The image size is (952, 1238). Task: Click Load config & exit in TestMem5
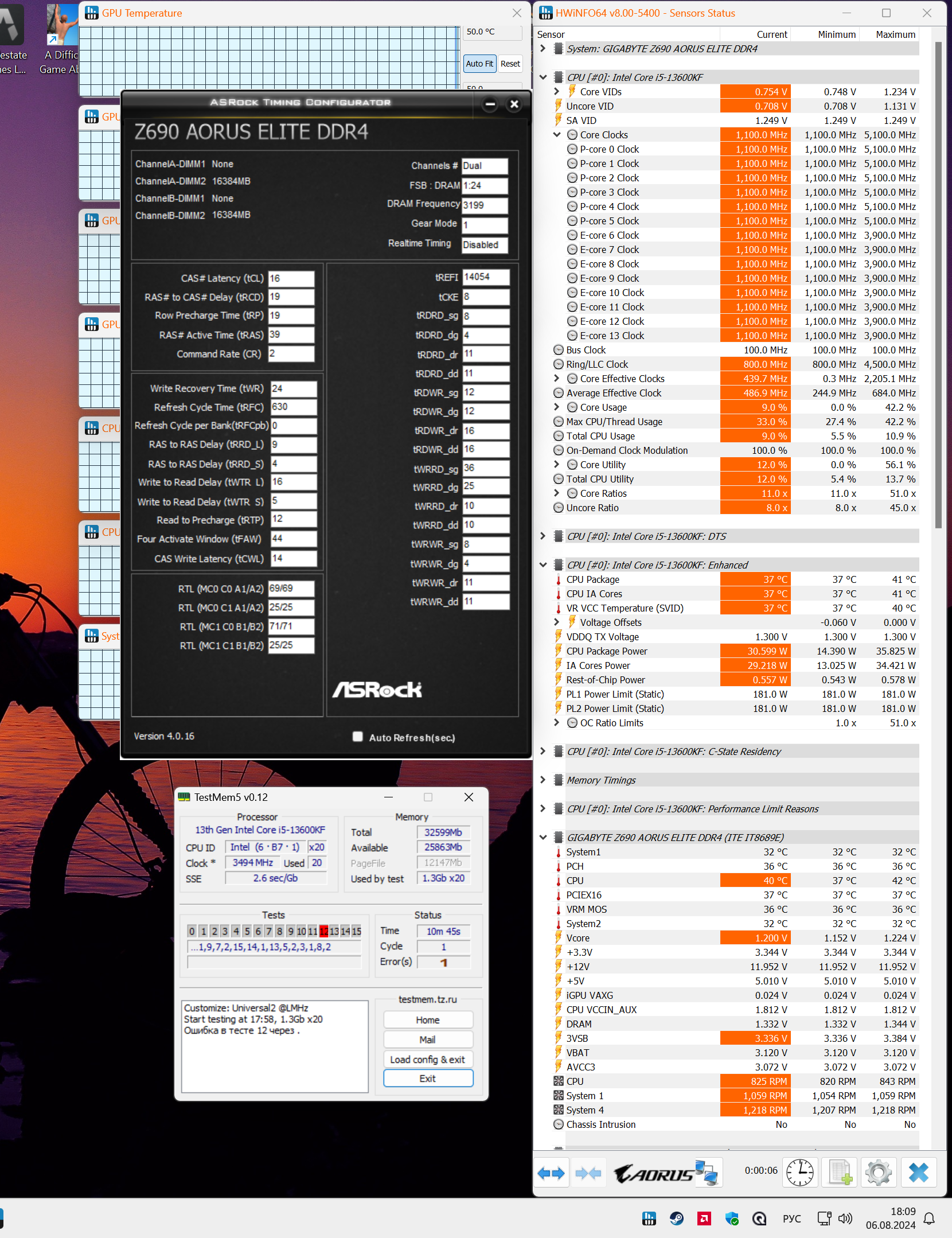tap(428, 1060)
